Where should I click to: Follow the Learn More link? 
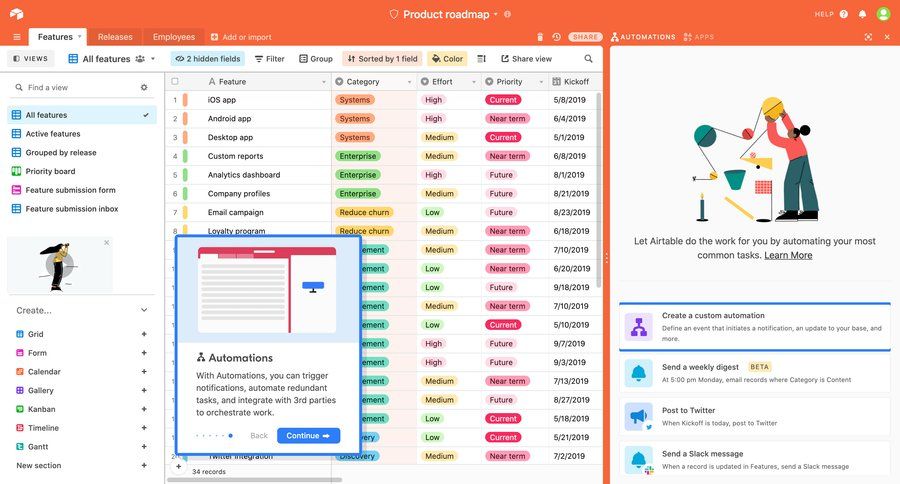788,255
